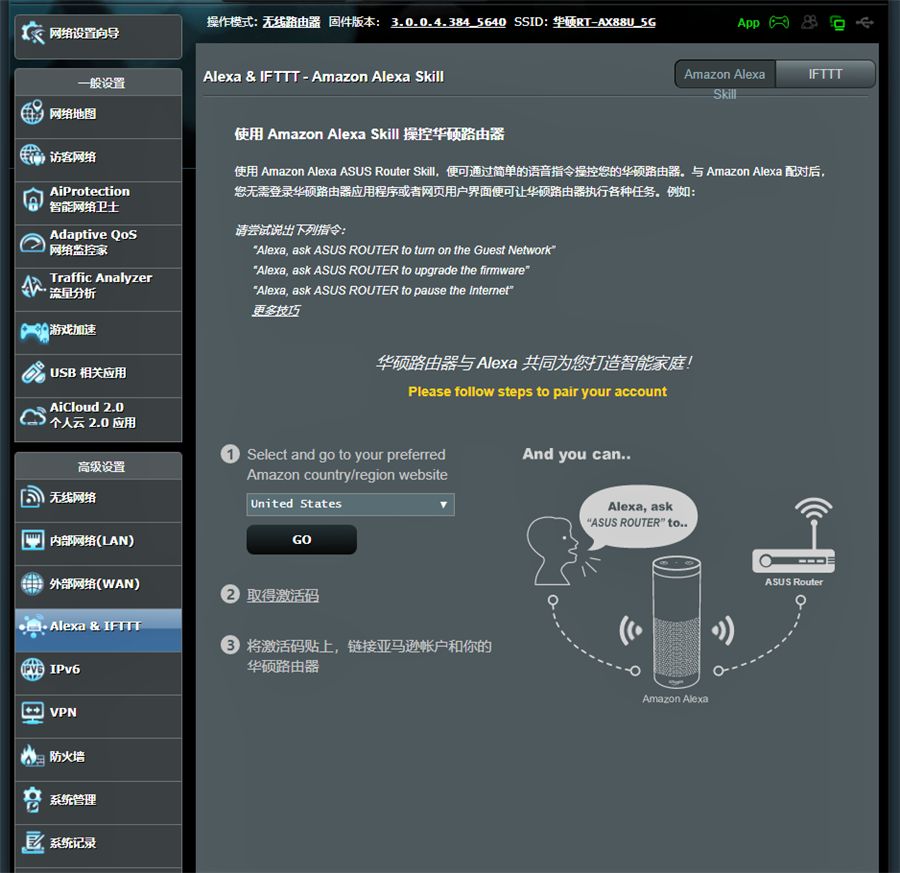
Task: Click the Alexa & IFTTT sidebar icon
Action: pyautogui.click(x=32, y=627)
